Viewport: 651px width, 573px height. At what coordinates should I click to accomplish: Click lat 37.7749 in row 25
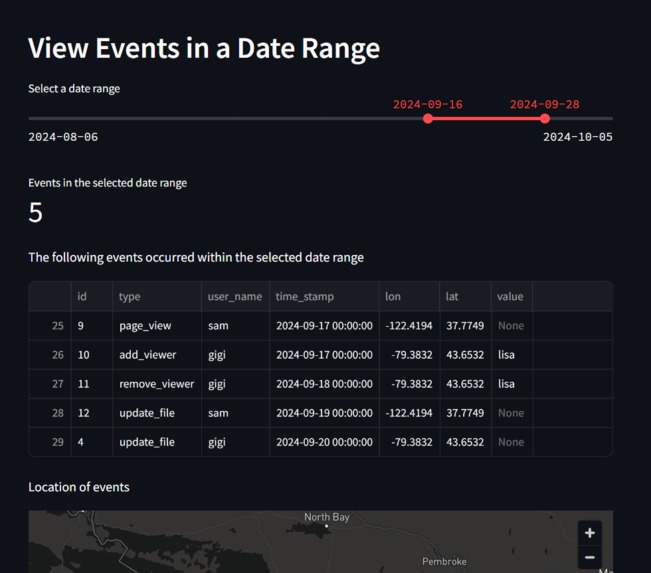click(x=465, y=326)
